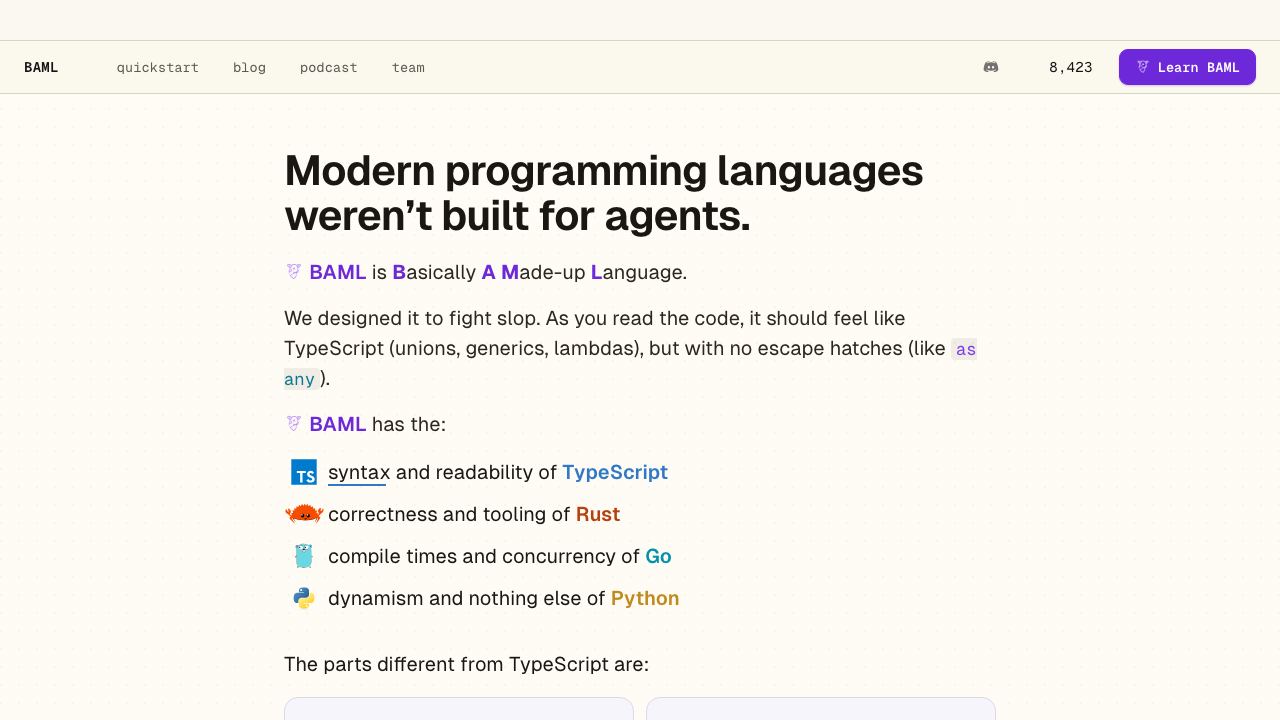Click purple 'BAML' before 'is Basically'
The width and height of the screenshot is (1280, 720).
tap(338, 272)
